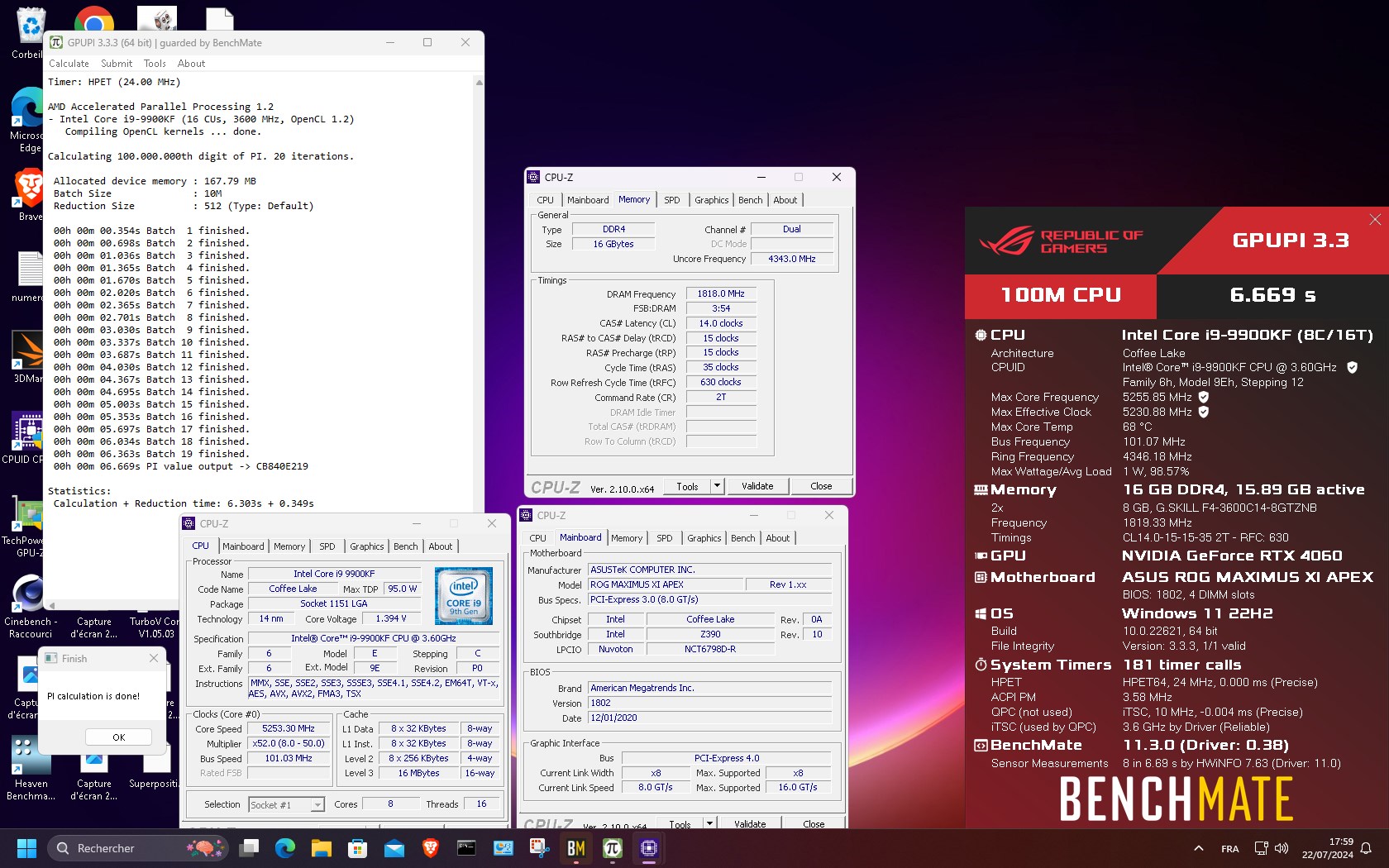Open Task View in the taskbar
Viewport: 1389px width, 868px height.
coord(249,848)
